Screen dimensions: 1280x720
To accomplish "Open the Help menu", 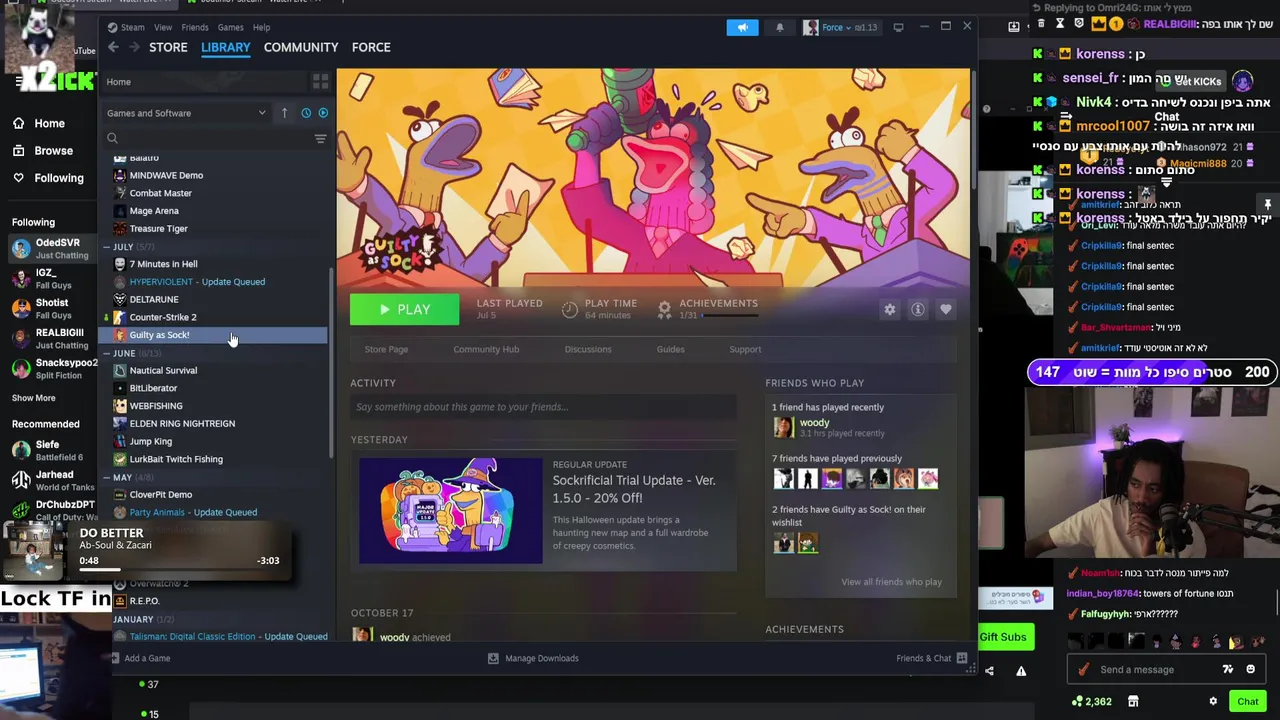I will (261, 27).
